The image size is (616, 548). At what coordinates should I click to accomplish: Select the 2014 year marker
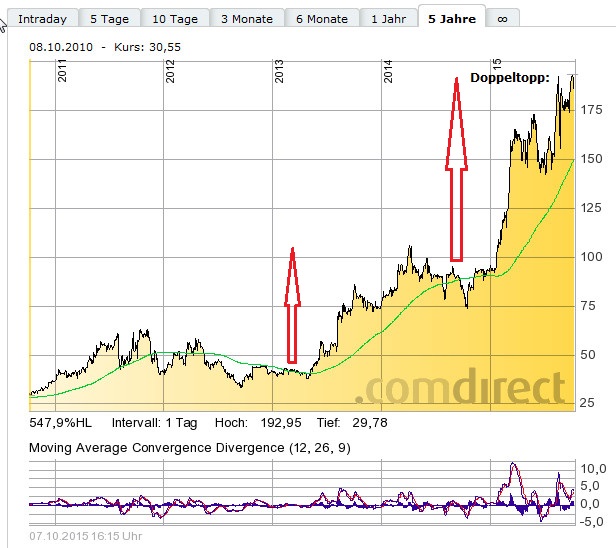[387, 70]
